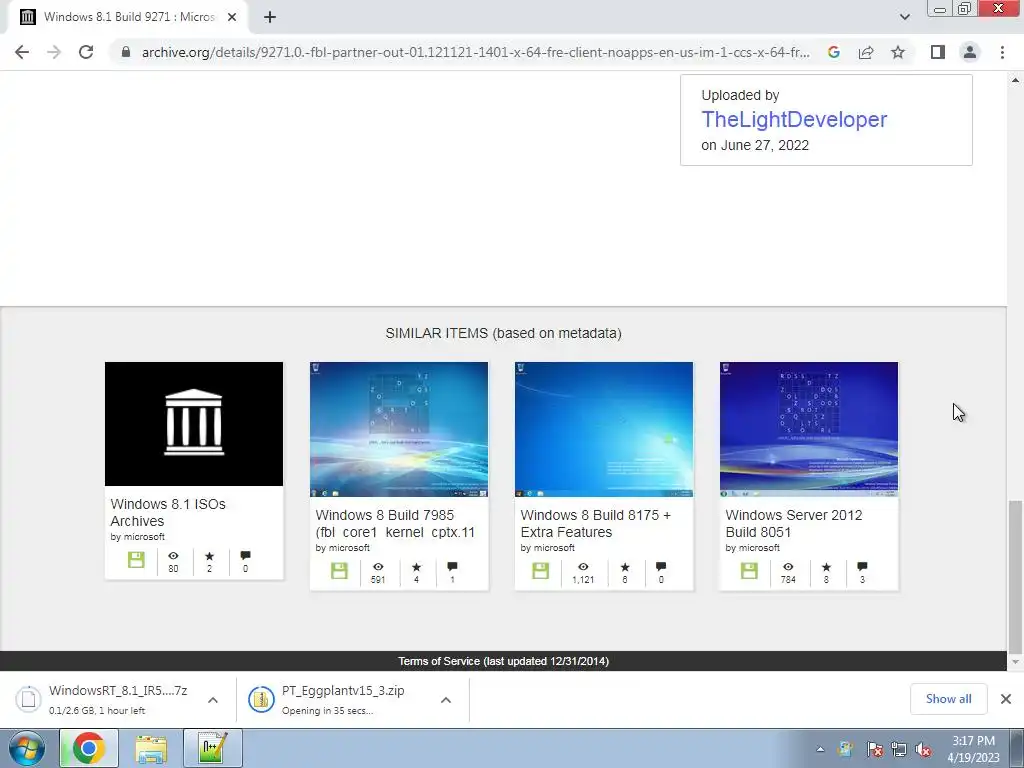1024x768 pixels.
Task: Click the favorites star on Build 8175 card
Action: coord(625,567)
